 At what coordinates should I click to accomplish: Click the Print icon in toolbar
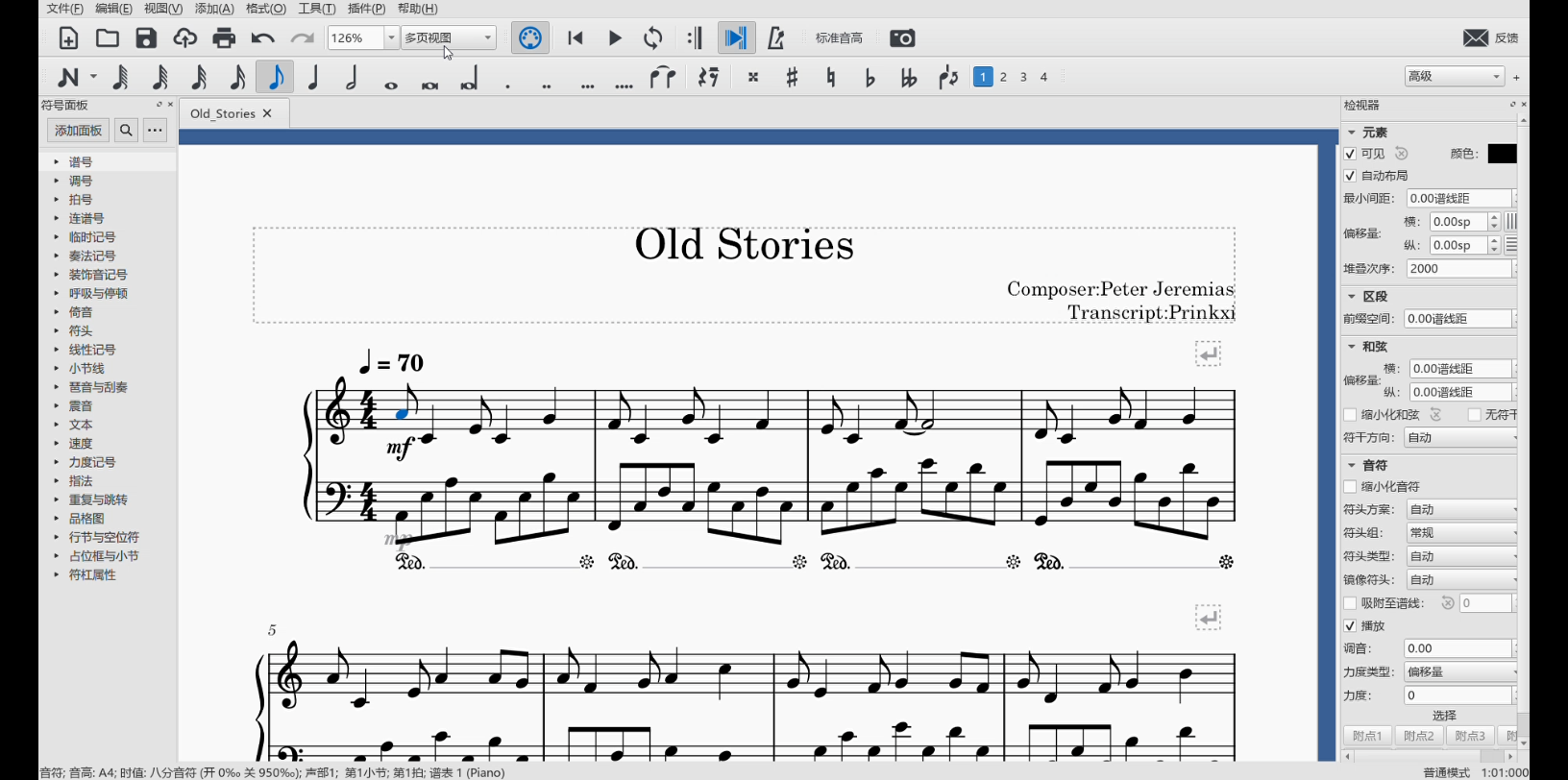[x=224, y=38]
